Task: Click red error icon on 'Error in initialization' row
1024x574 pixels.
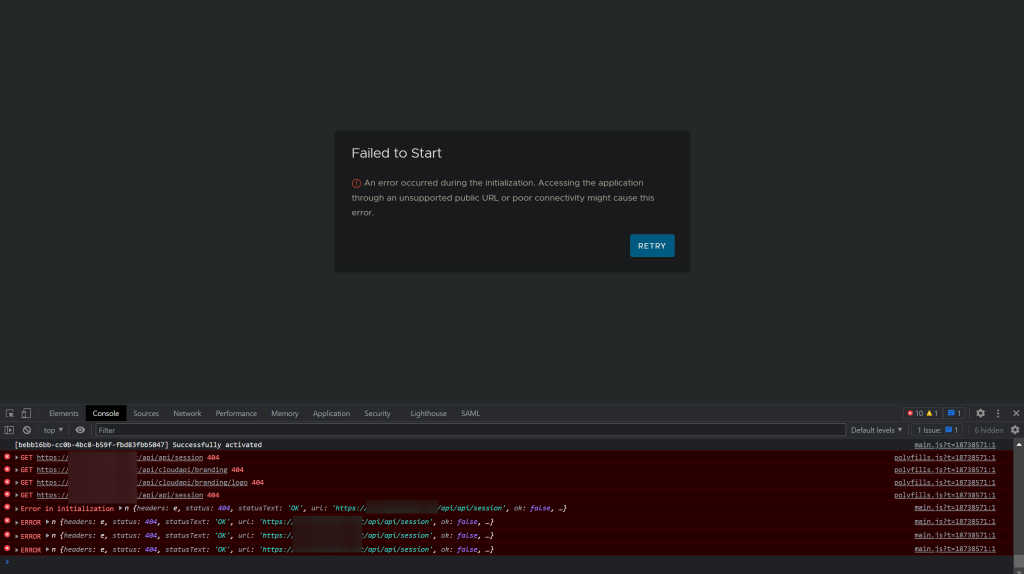Action: tap(7, 507)
